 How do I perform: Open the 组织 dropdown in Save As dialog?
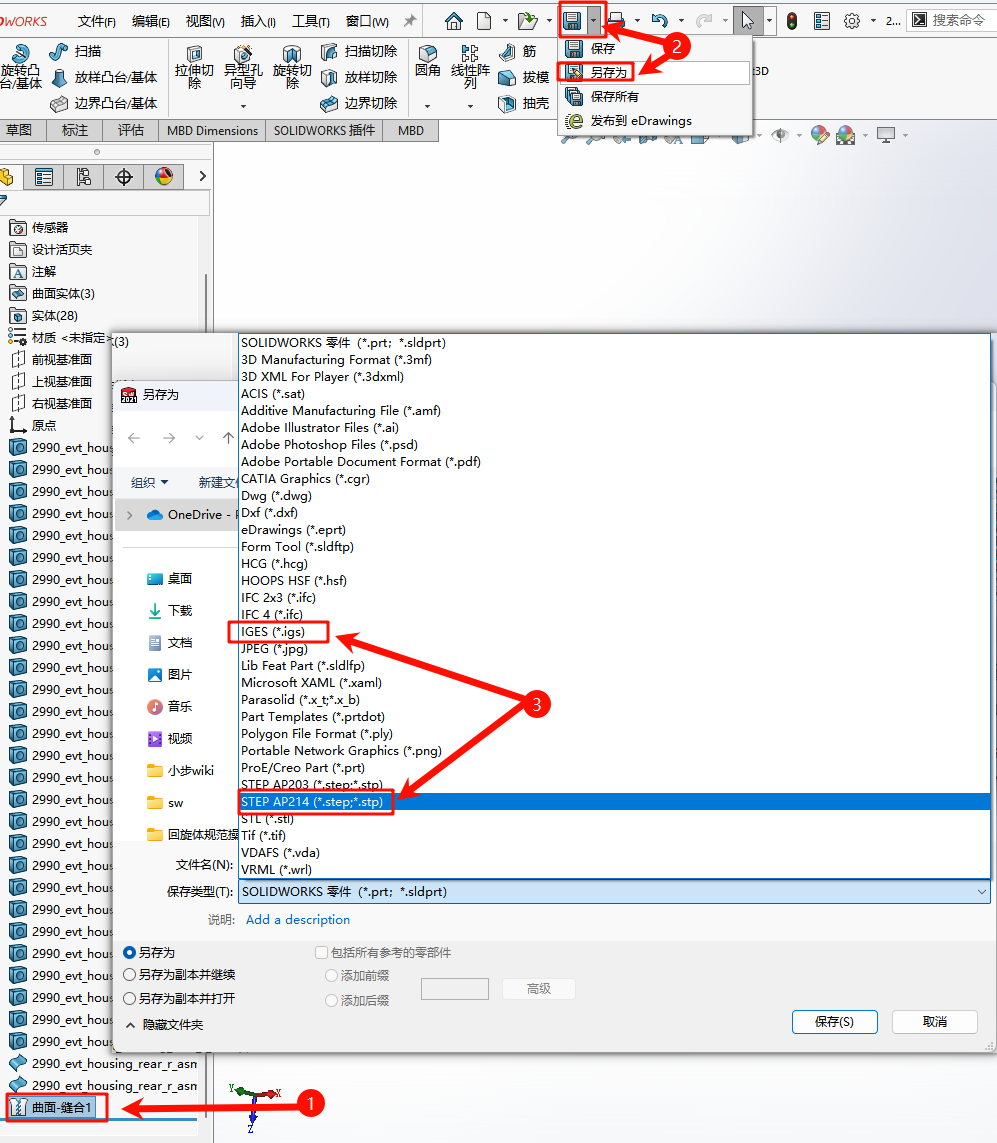tap(149, 483)
